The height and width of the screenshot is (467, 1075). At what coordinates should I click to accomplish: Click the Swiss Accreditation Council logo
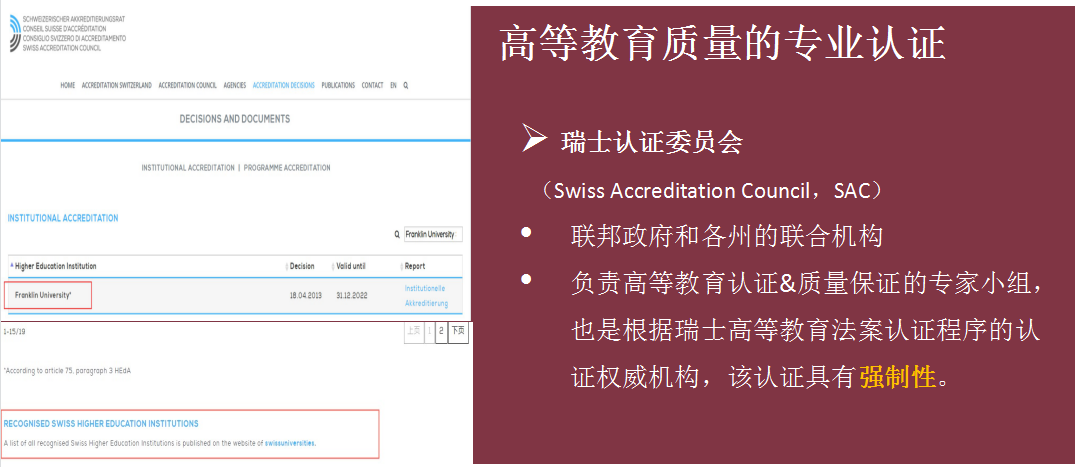(x=13, y=33)
